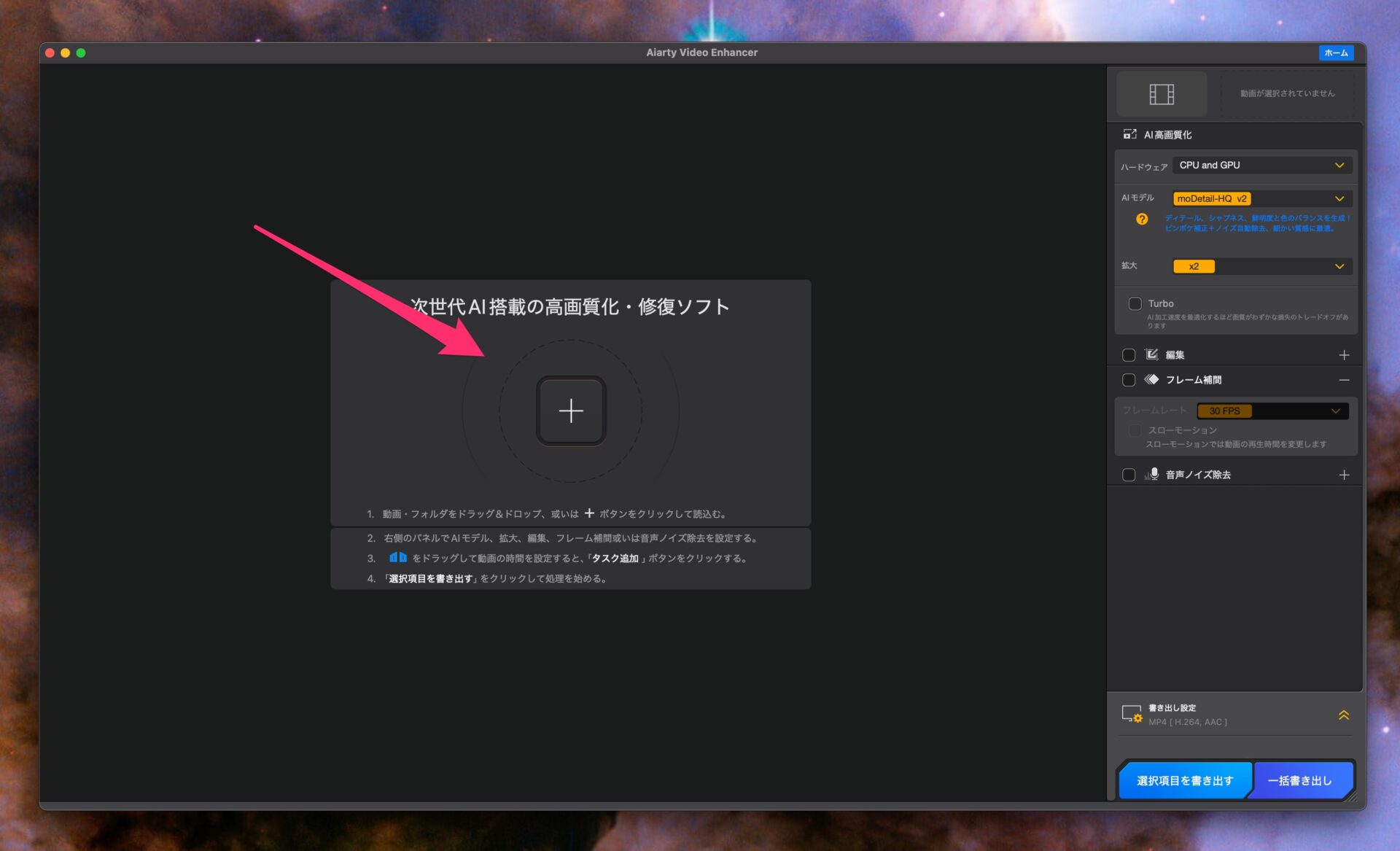Open the フレームレート 30 FPS dropdown

tap(1272, 411)
